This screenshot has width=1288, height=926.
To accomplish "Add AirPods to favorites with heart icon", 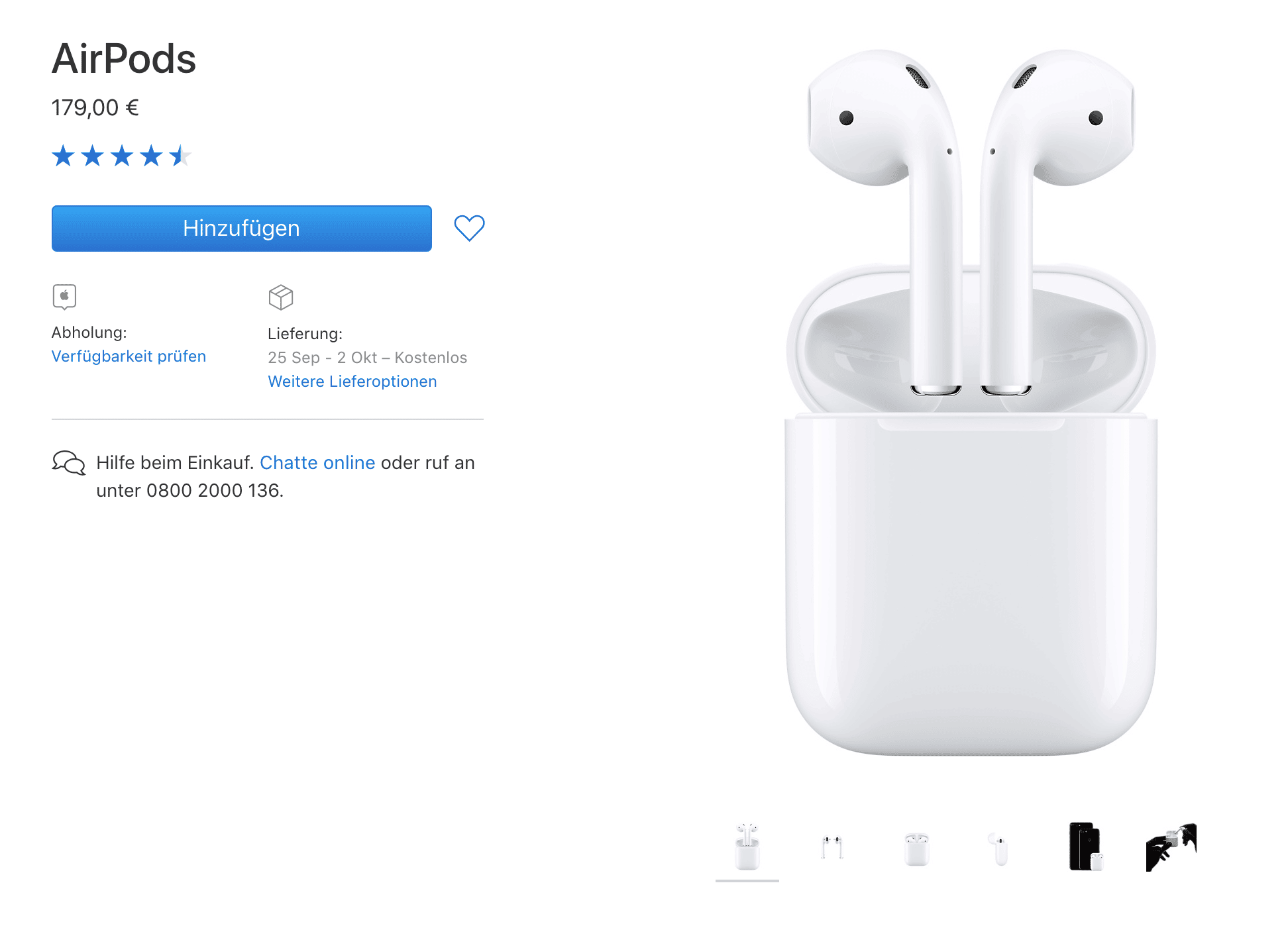I will (x=469, y=229).
